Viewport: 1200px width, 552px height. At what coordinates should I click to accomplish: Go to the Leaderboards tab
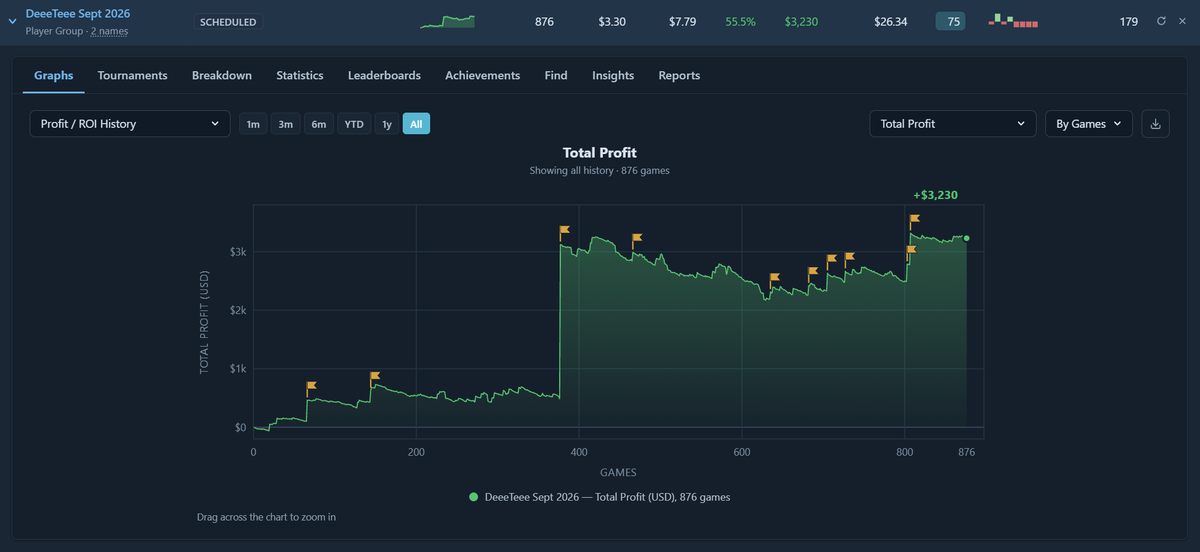coord(384,75)
